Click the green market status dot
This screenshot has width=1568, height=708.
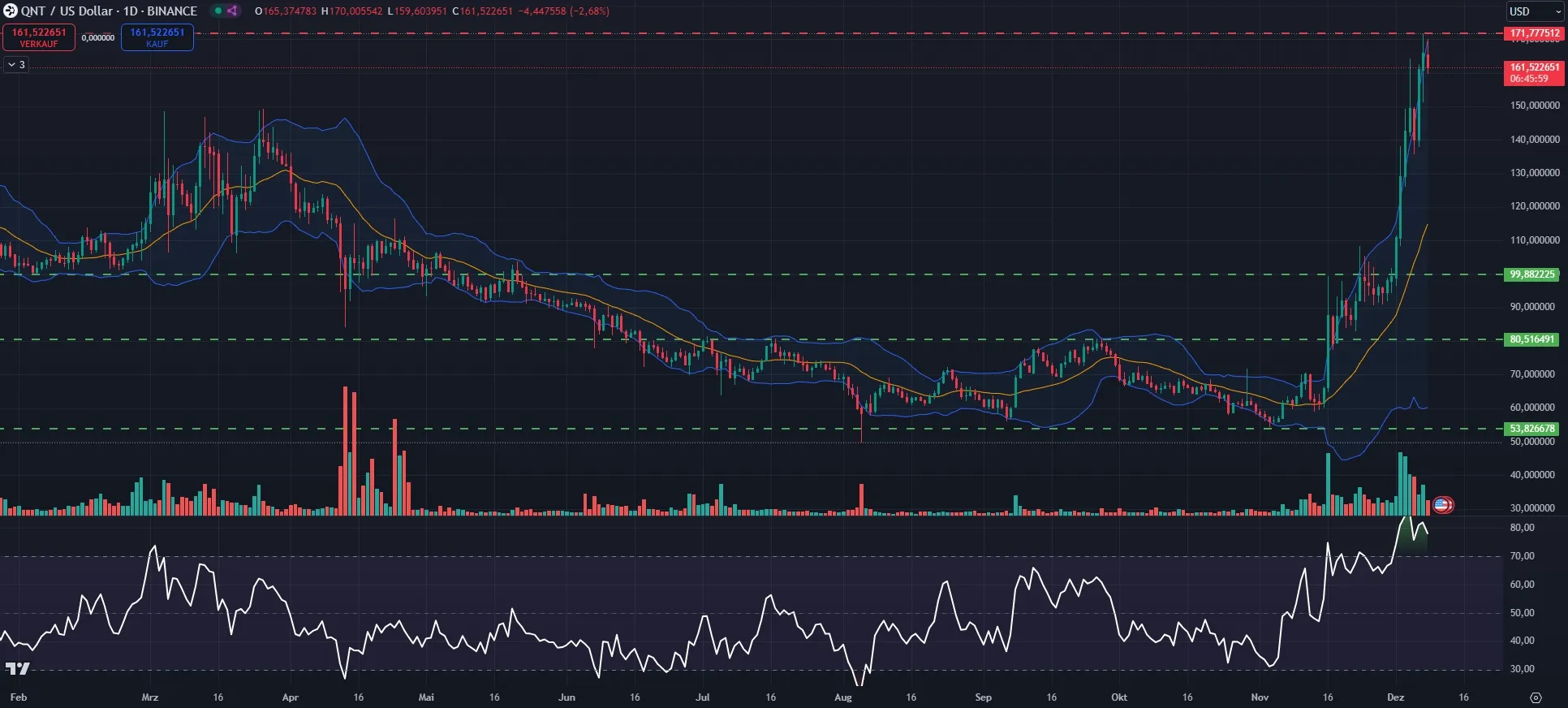coord(218,11)
